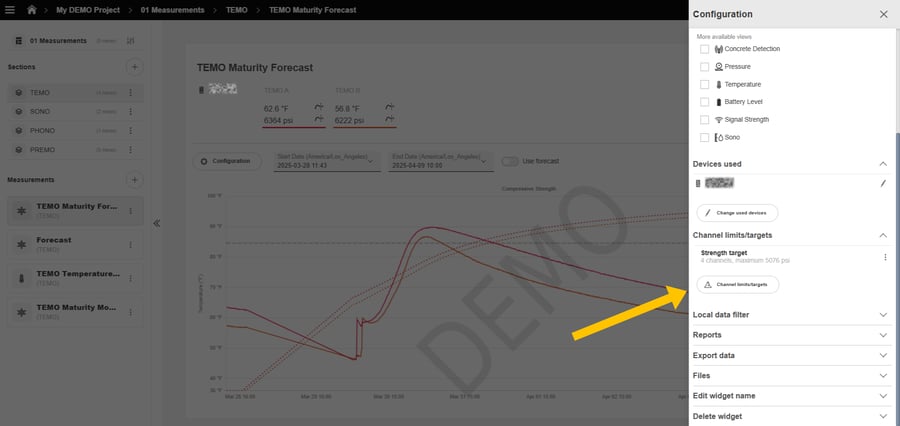Open Strength target options menu
Image resolution: width=900 pixels, height=426 pixels.
coord(885,257)
